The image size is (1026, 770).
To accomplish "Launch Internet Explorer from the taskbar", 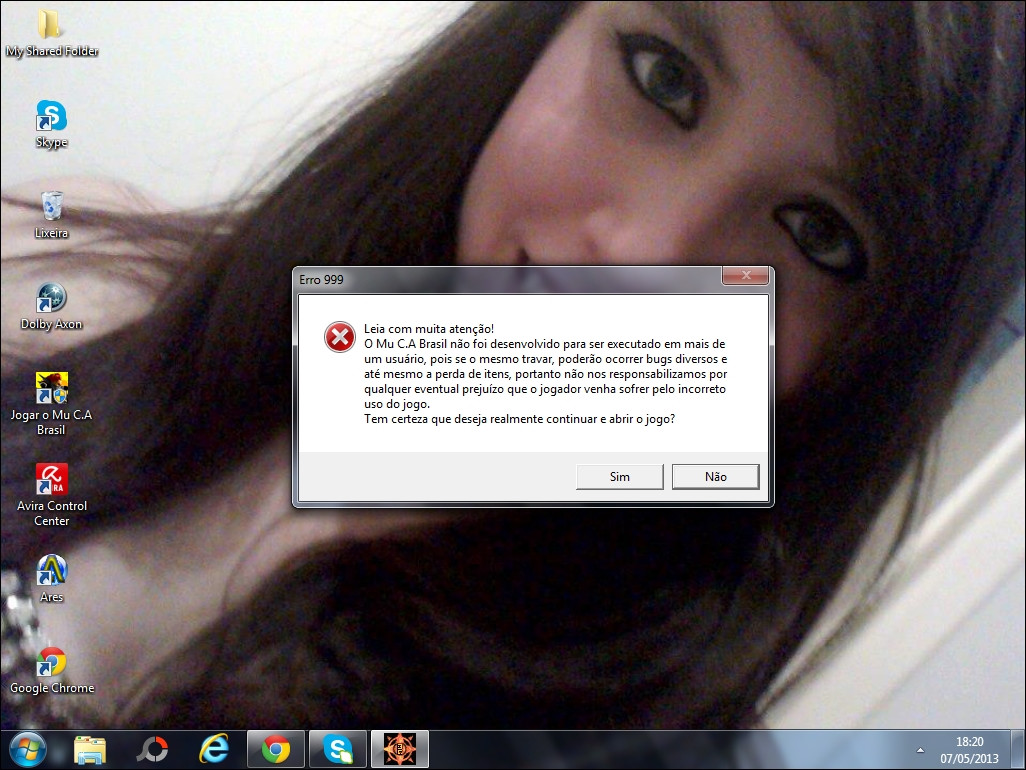I will (x=213, y=748).
